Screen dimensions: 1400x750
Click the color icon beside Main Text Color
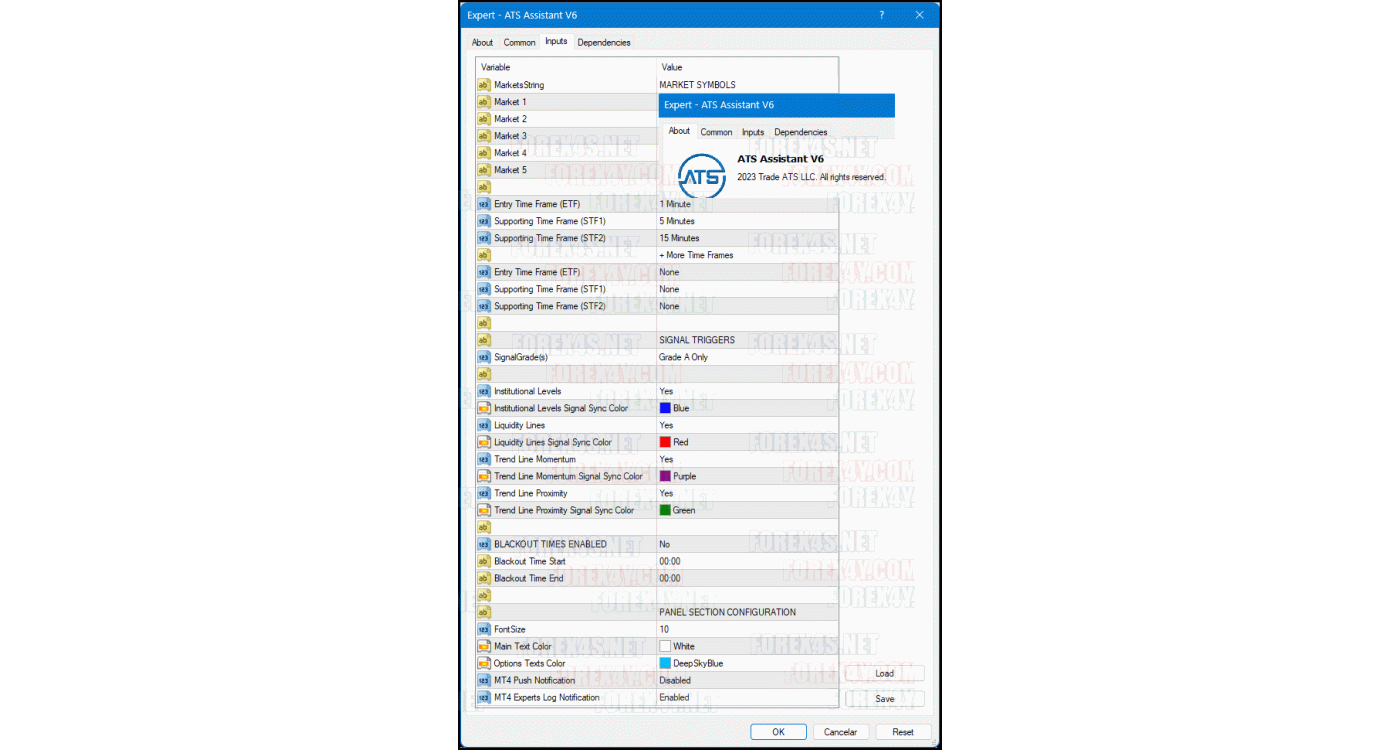point(484,646)
